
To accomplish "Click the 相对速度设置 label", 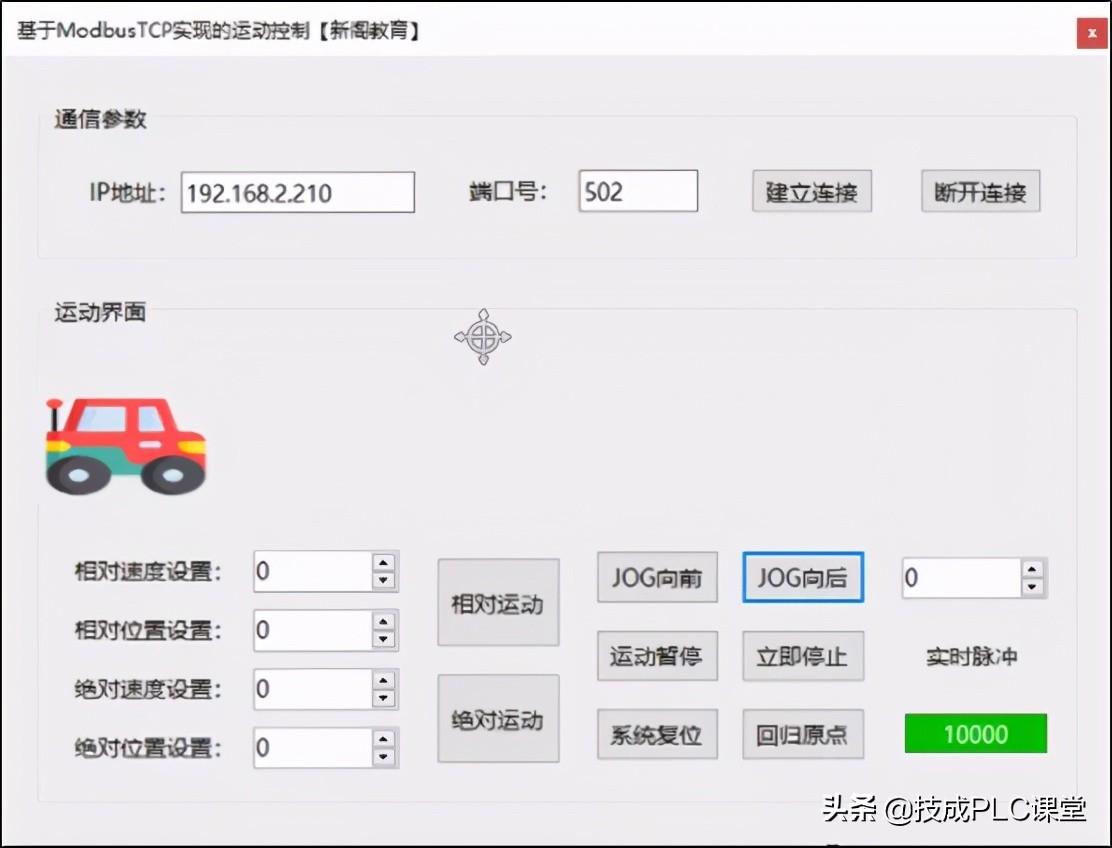I will (x=148, y=571).
